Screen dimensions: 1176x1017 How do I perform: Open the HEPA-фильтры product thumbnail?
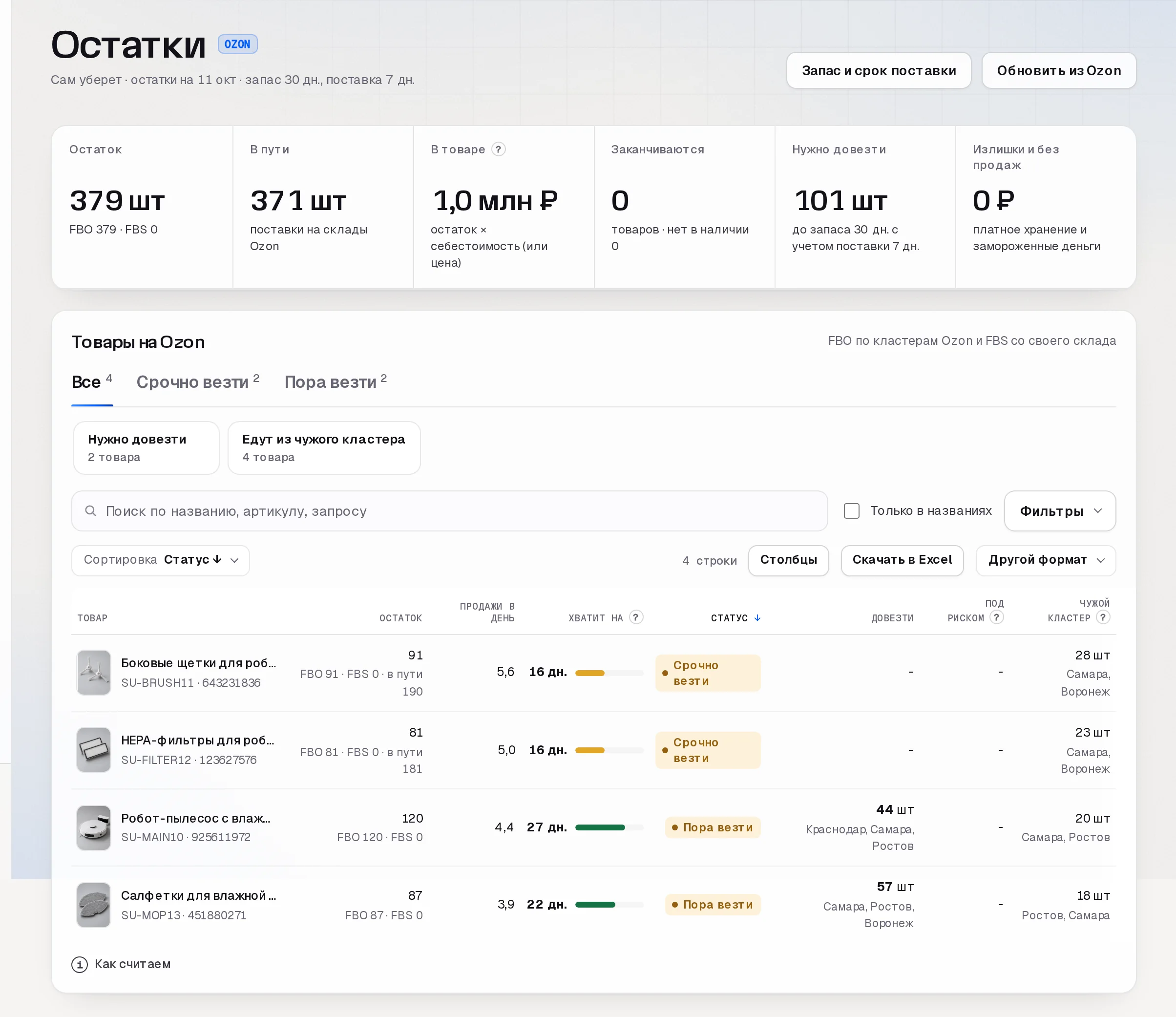(x=94, y=749)
